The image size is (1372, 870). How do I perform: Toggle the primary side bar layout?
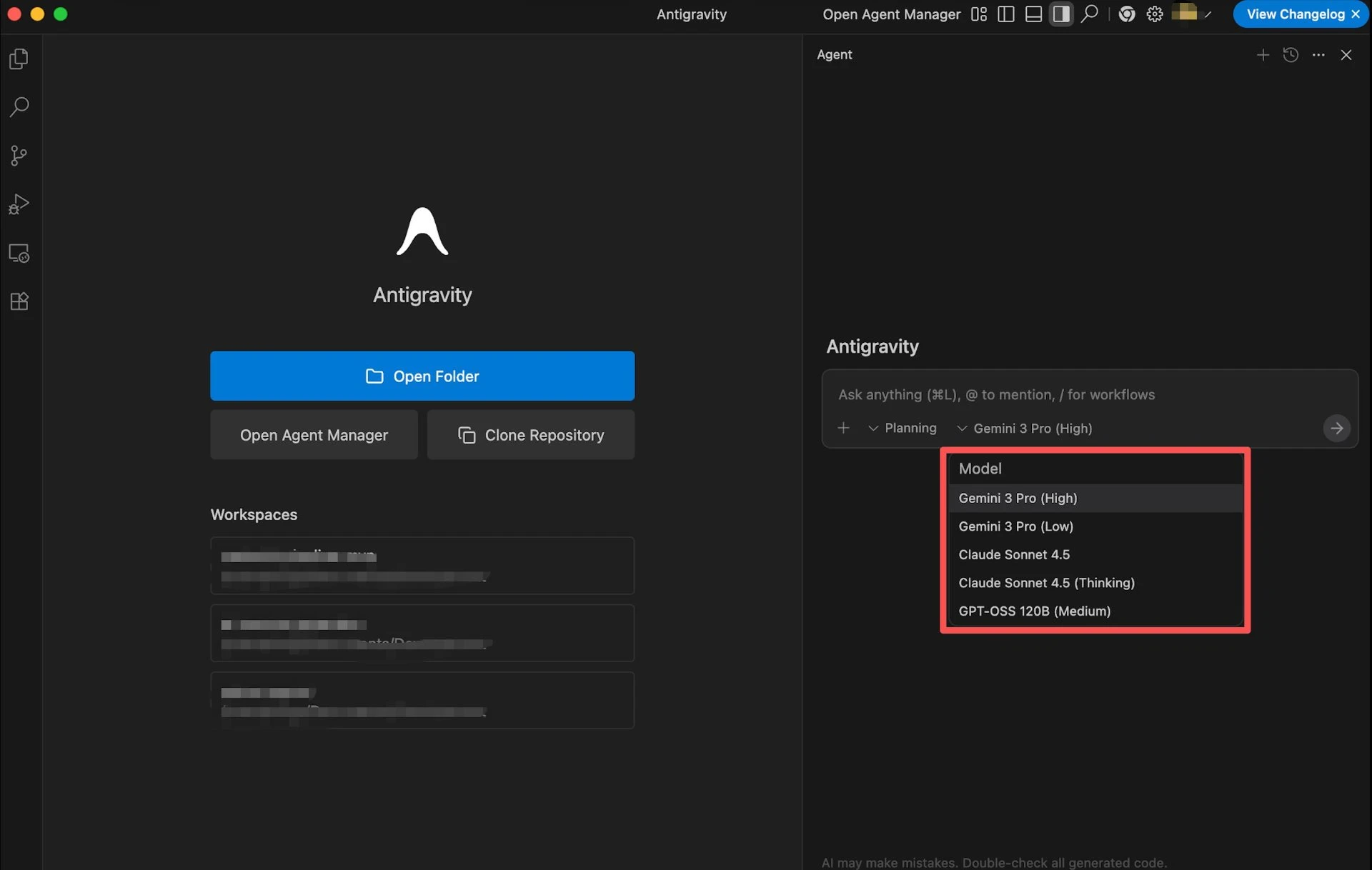(1005, 14)
